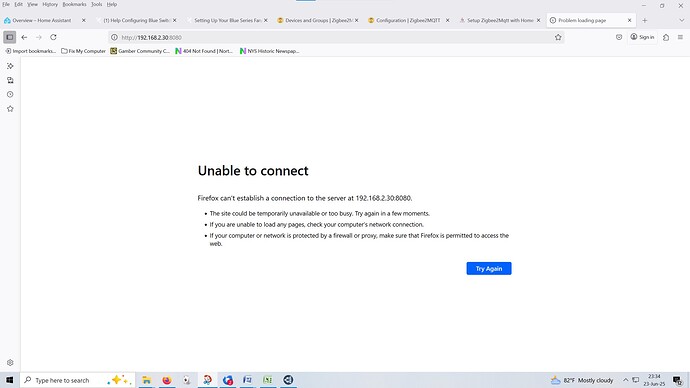
Task: Close the Problem loading page tab
Action: tap(629, 20)
